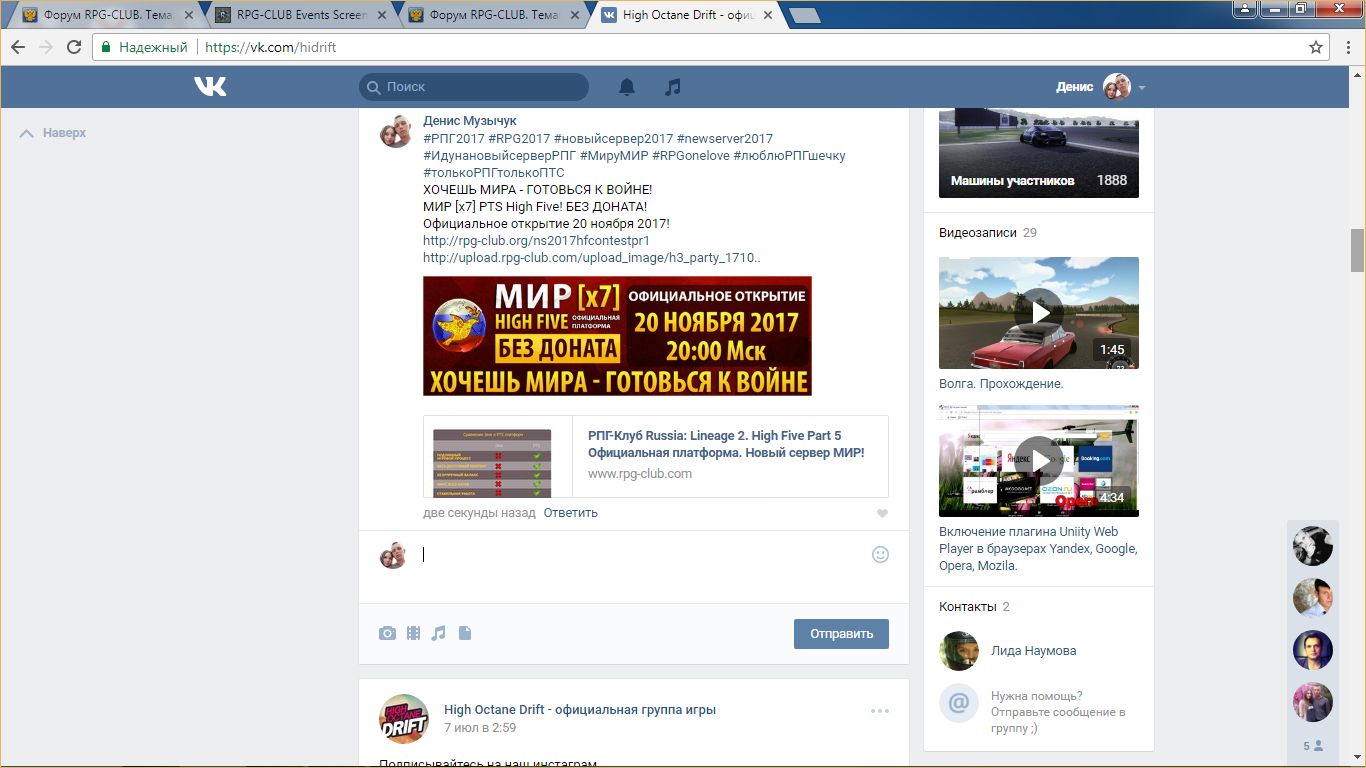Open High Octane Drift group name link
The width and height of the screenshot is (1366, 768).
[x=580, y=710]
